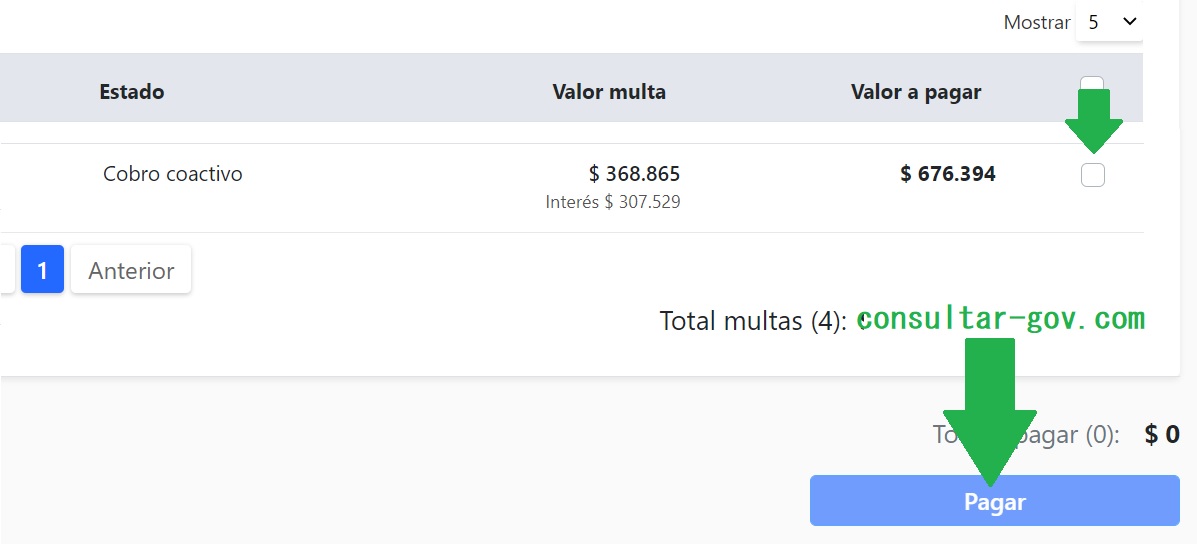Check the Cobro coactivo row checkbox
Screen dimensions: 1197x544
(1093, 175)
